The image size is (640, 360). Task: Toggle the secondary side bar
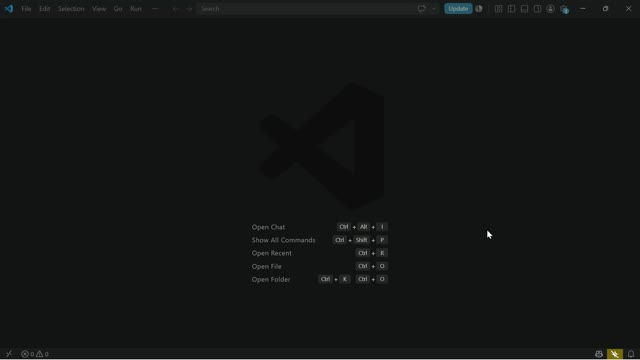pos(538,9)
